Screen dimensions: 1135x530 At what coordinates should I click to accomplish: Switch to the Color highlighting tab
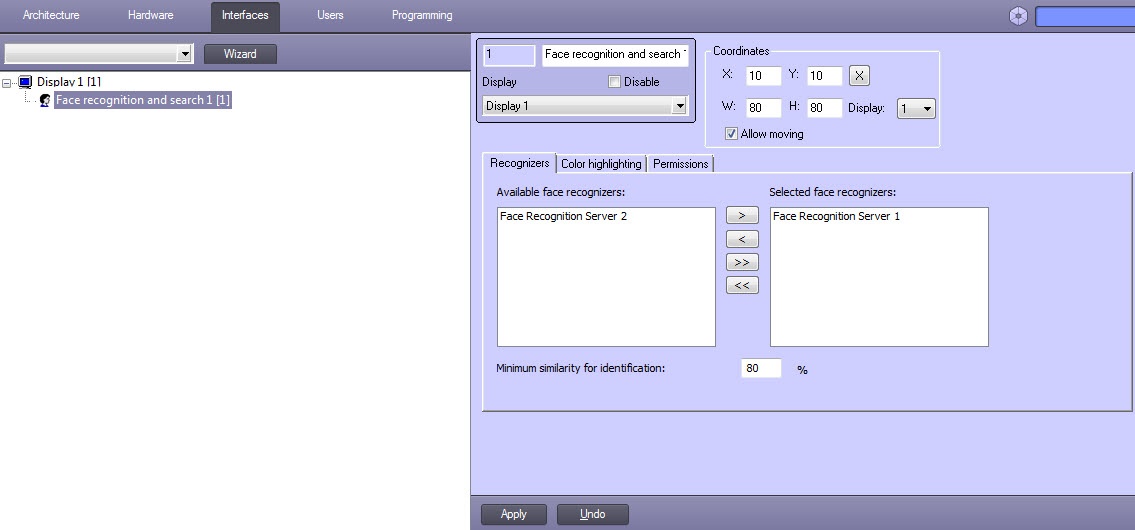(601, 164)
